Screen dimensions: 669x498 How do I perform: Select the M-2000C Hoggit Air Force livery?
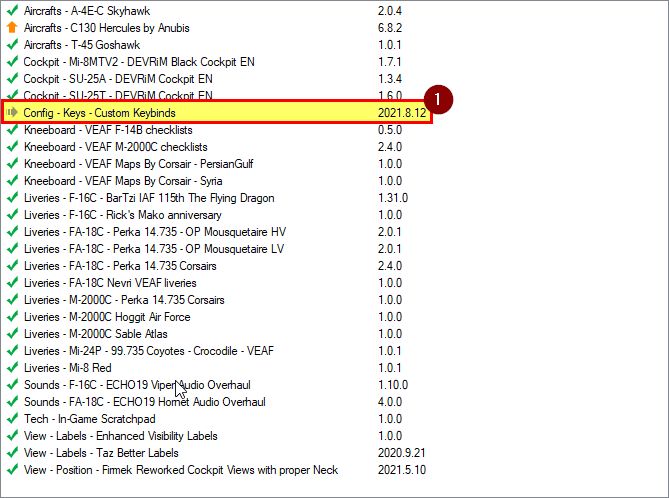pyautogui.click(x=106, y=317)
